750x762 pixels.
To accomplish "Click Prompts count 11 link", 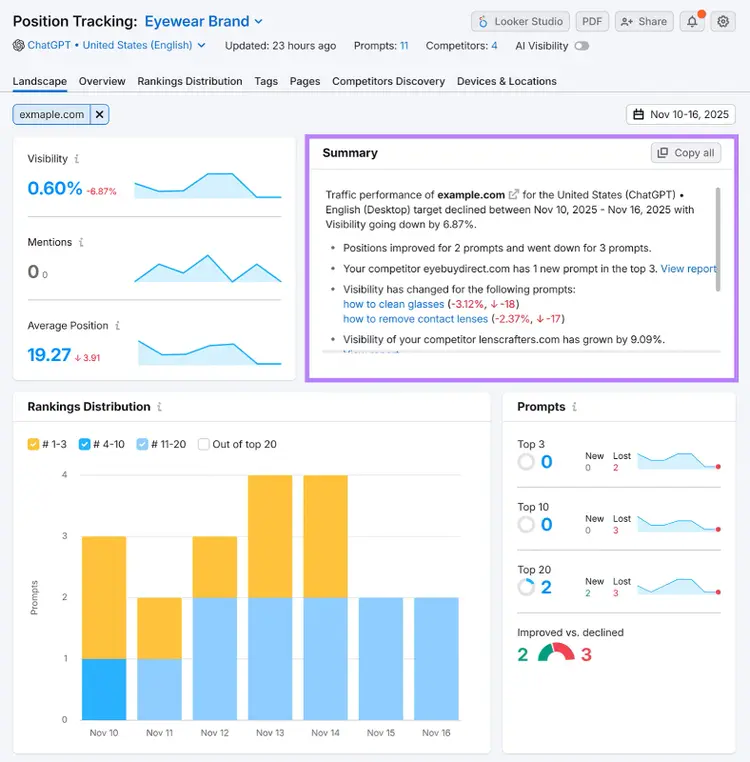I will (404, 46).
